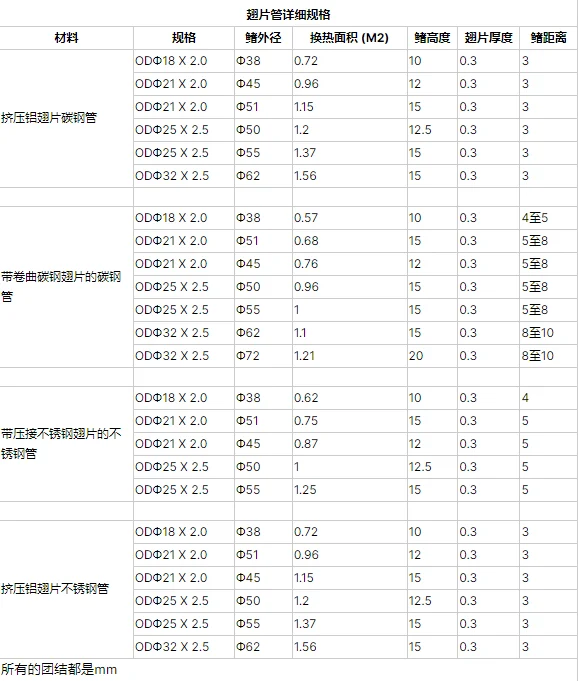Click the 翅片厚度 header cell

489,38
